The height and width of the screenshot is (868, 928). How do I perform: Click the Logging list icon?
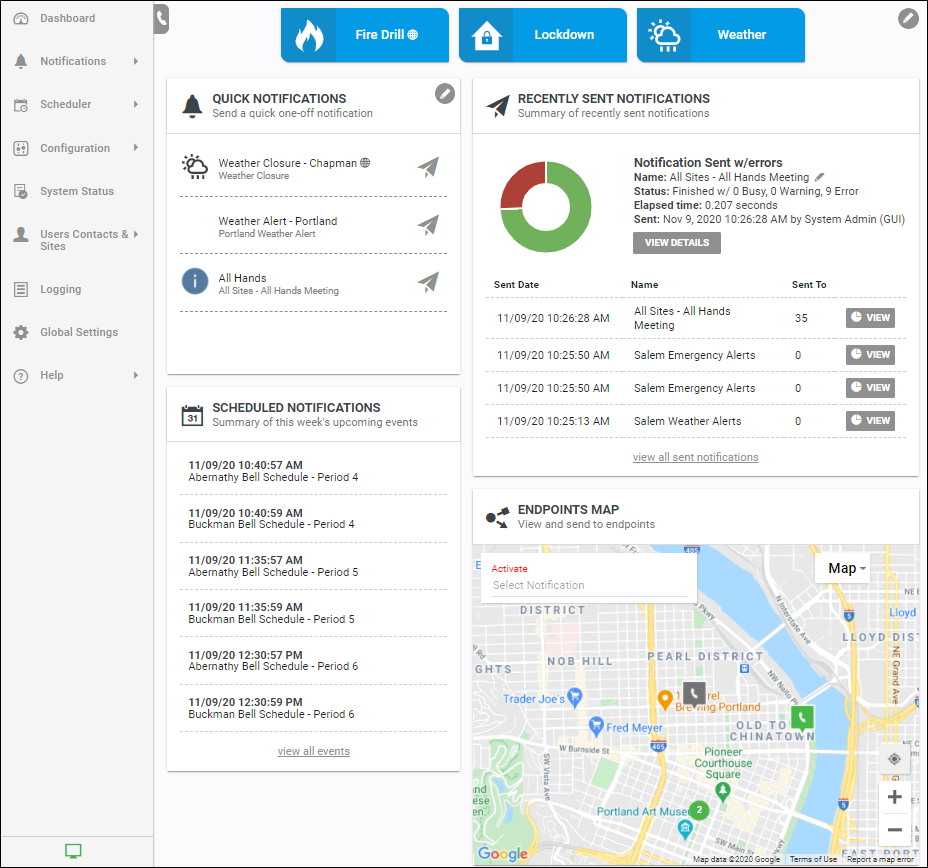[x=21, y=289]
